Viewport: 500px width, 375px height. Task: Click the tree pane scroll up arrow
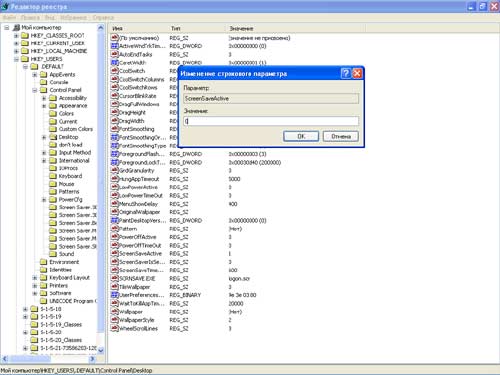(101, 28)
